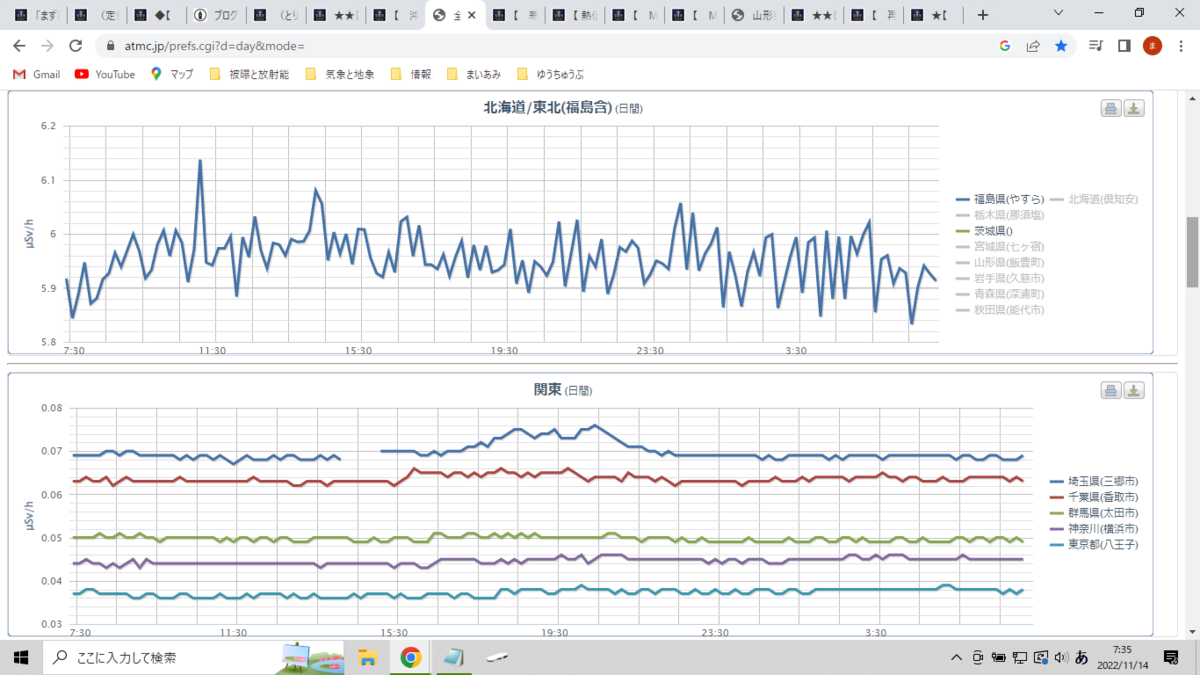Open the Chrome side panel
The height and width of the screenshot is (675, 1200).
point(1124,46)
